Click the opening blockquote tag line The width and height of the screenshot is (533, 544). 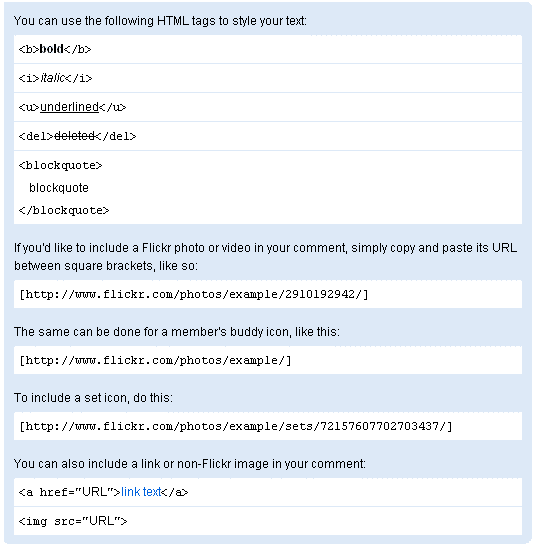click(x=61, y=165)
